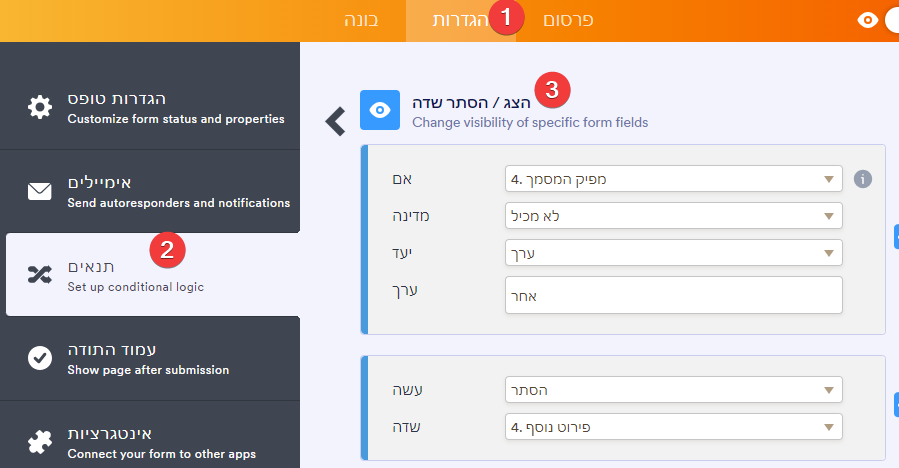
Task: Click the back chevron arrow
Action: [x=336, y=121]
